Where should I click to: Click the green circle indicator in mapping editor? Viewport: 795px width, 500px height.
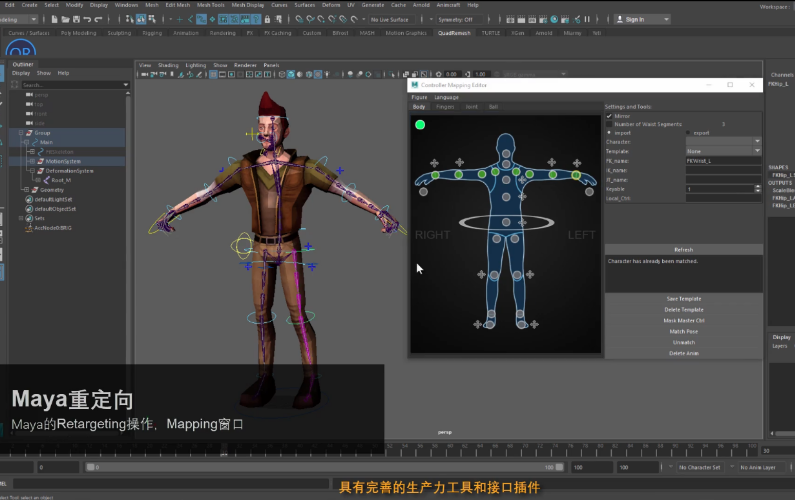(420, 125)
